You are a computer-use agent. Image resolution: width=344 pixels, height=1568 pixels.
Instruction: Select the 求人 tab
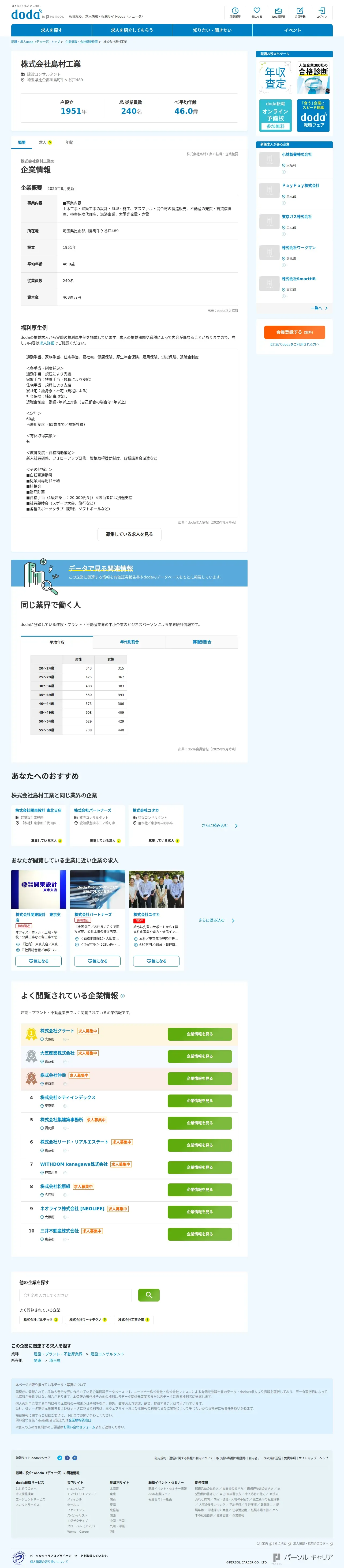point(45,142)
